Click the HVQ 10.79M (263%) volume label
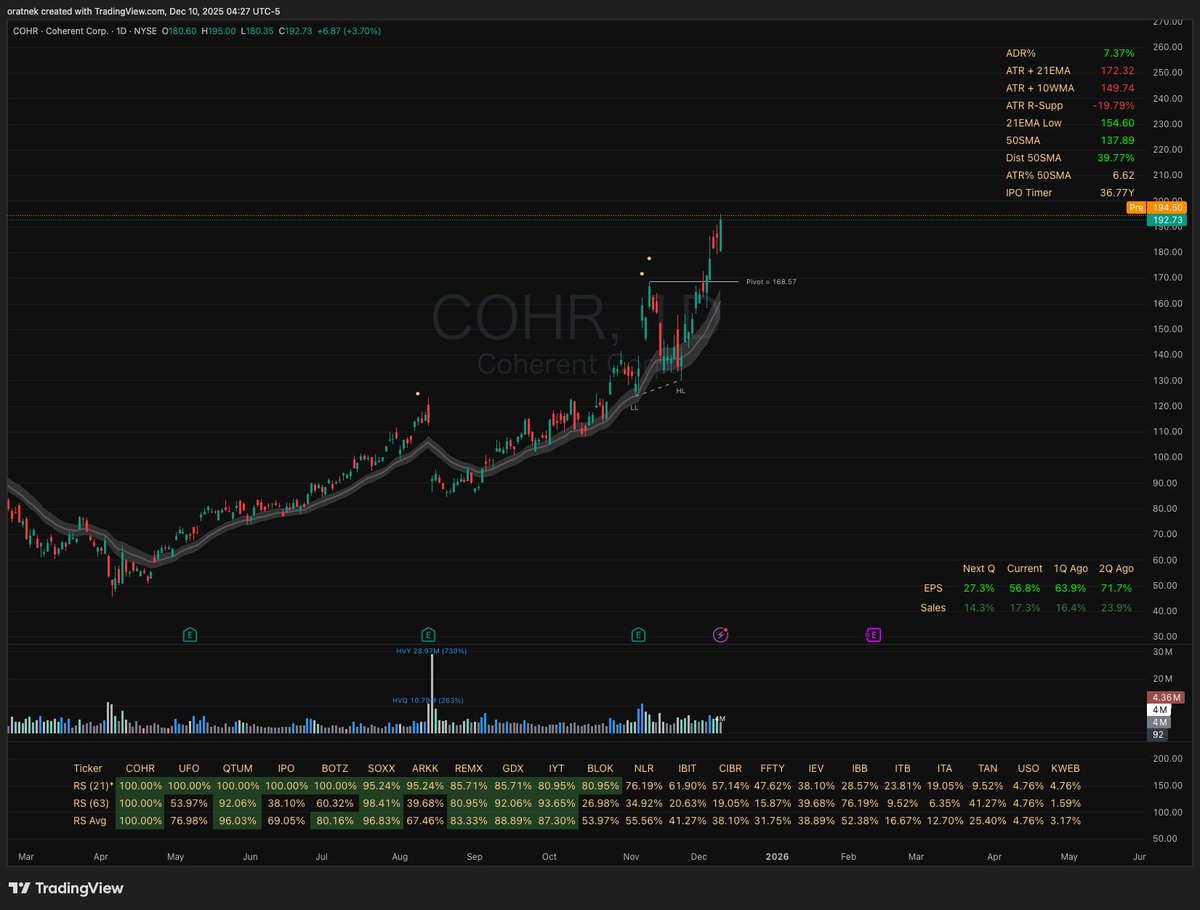Viewport: 1200px width, 910px height. click(x=428, y=700)
